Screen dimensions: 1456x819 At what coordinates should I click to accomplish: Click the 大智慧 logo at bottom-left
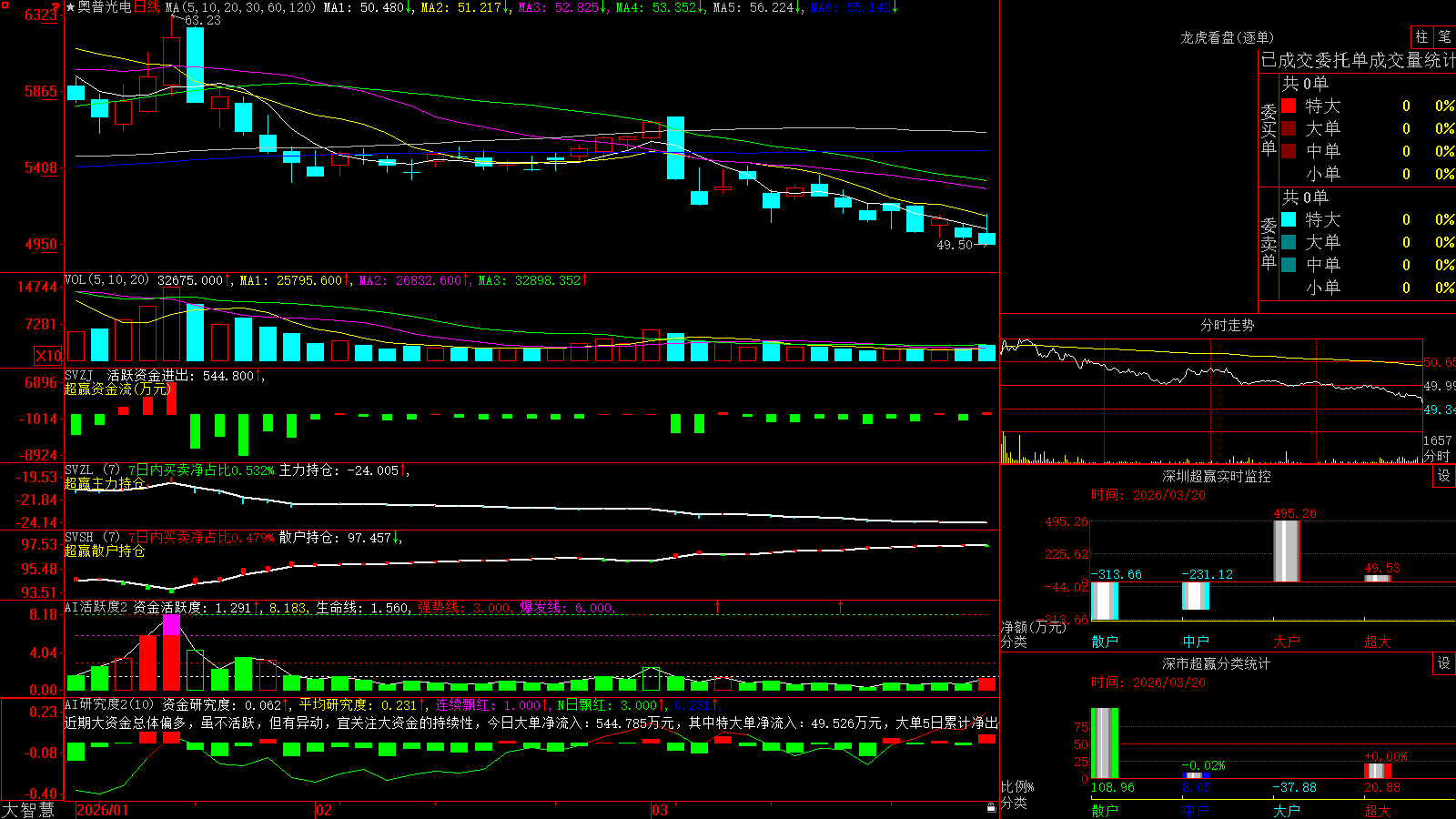pos(28,810)
